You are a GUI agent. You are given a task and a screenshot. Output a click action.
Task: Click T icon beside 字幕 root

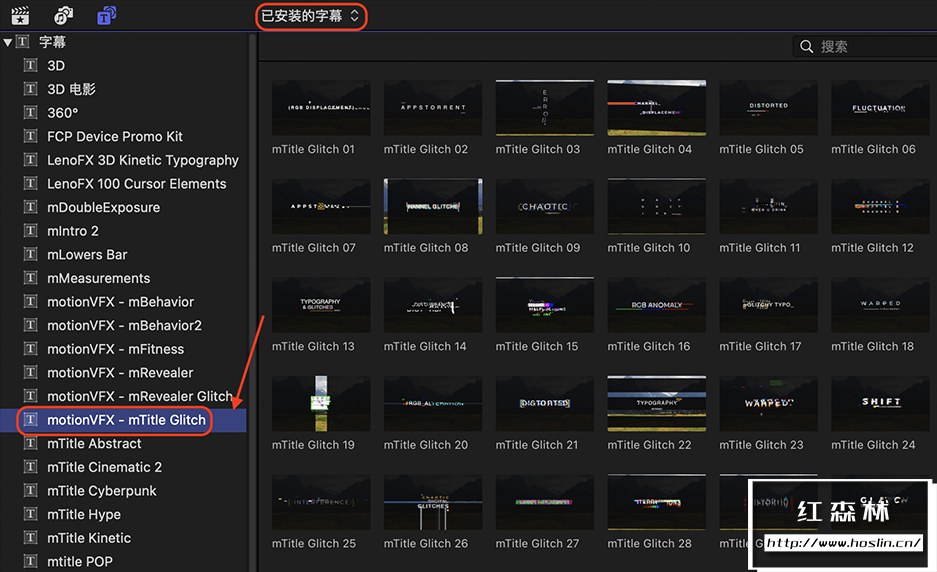[23, 42]
